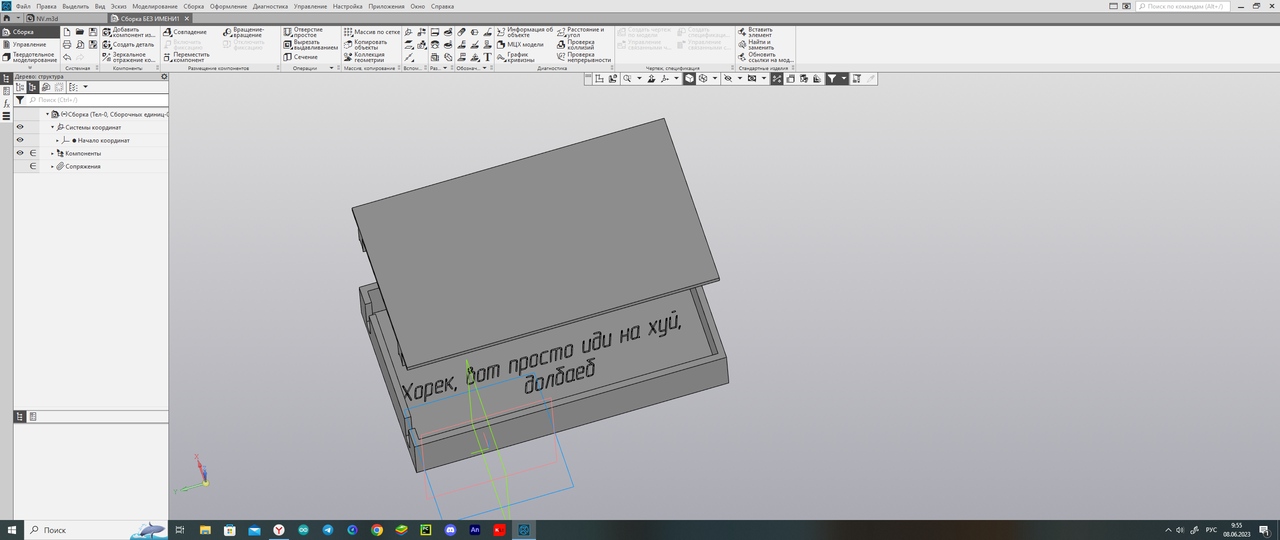
Task: Select Distance and angle measurement
Action: point(581,32)
